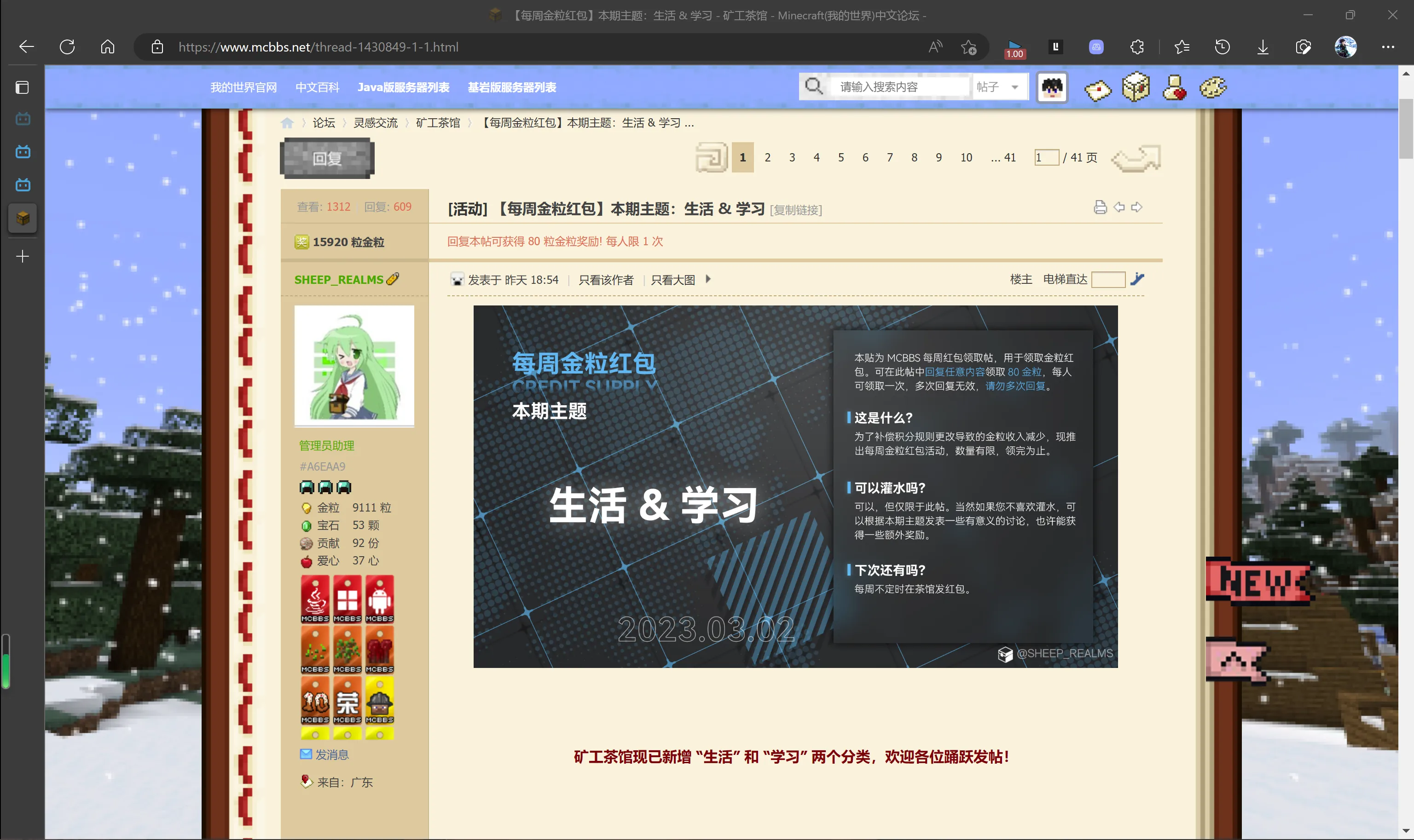Enable read aloud in address bar
1414x840 pixels.
(x=935, y=47)
